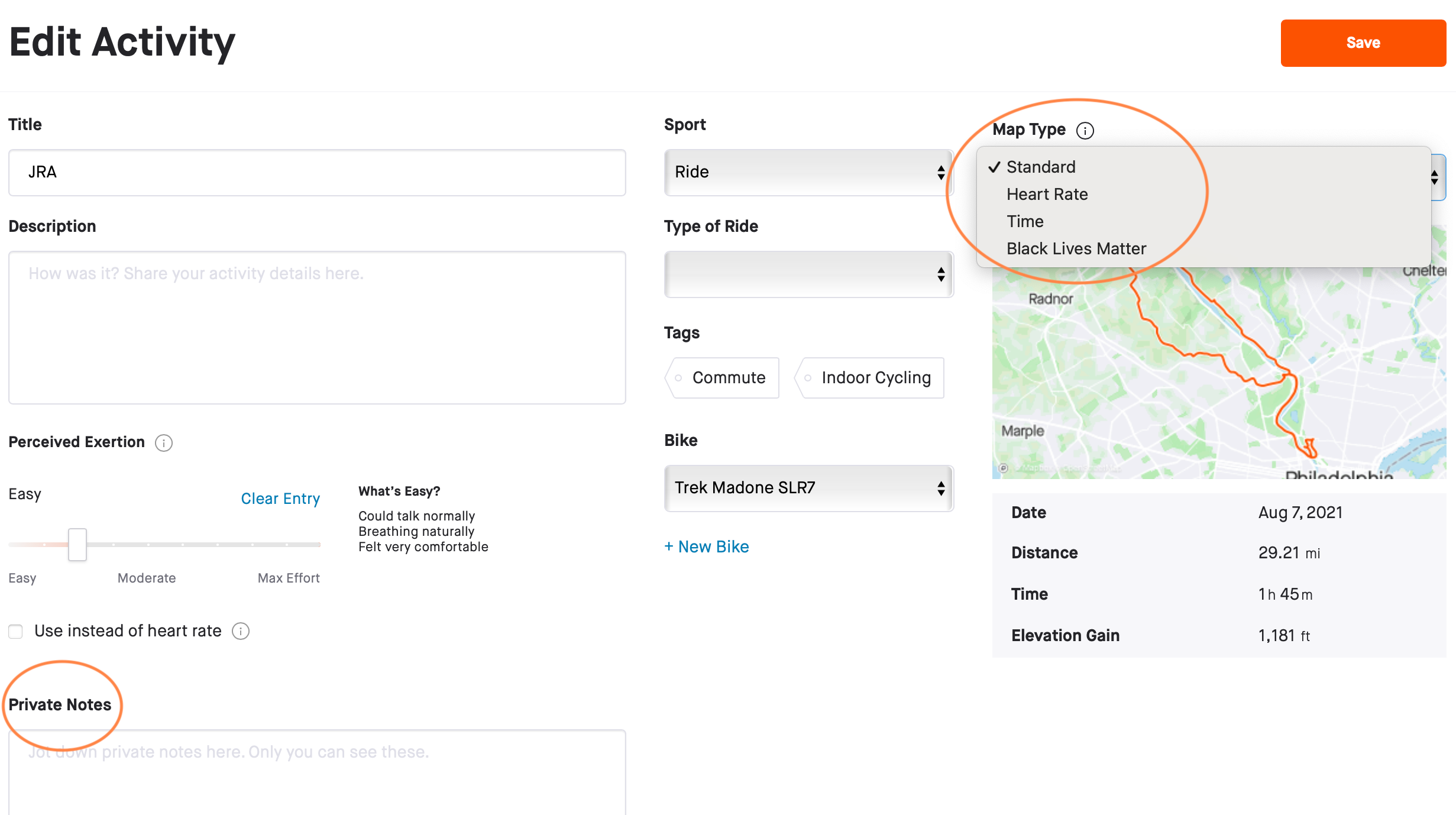Click the New Bike link
Screen dimensions: 1456x815
click(706, 546)
